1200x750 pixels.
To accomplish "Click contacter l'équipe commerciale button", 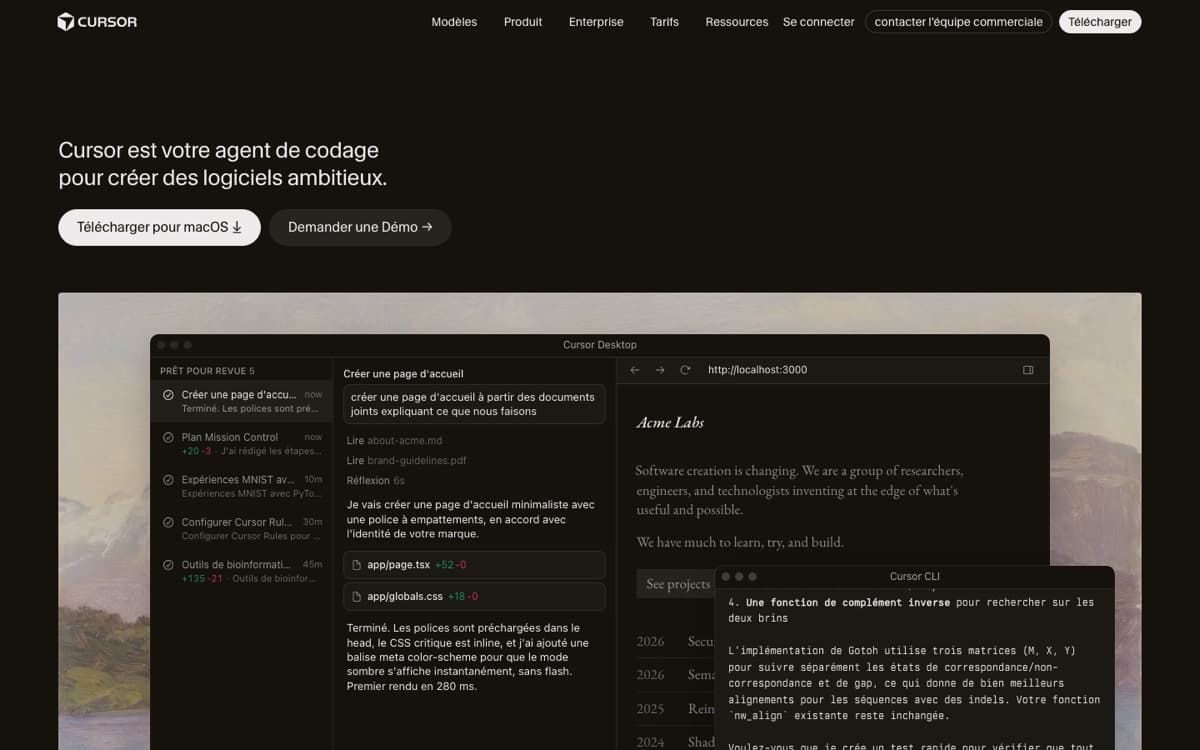I will [958, 22].
